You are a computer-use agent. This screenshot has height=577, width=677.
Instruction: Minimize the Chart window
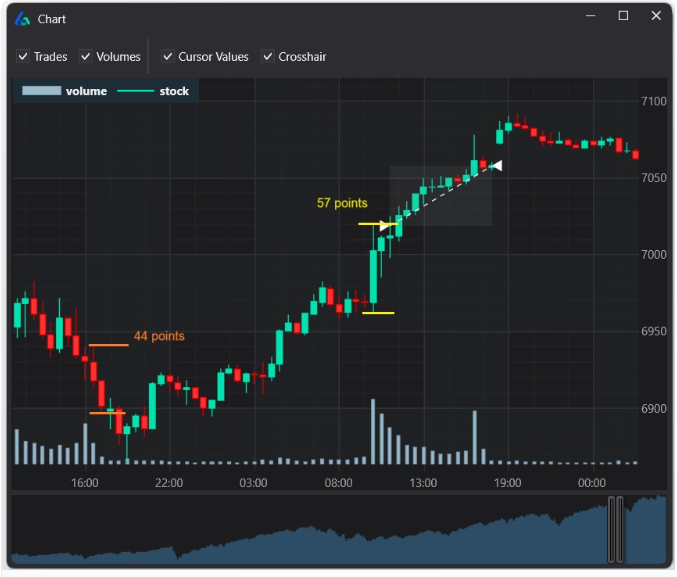pos(591,16)
